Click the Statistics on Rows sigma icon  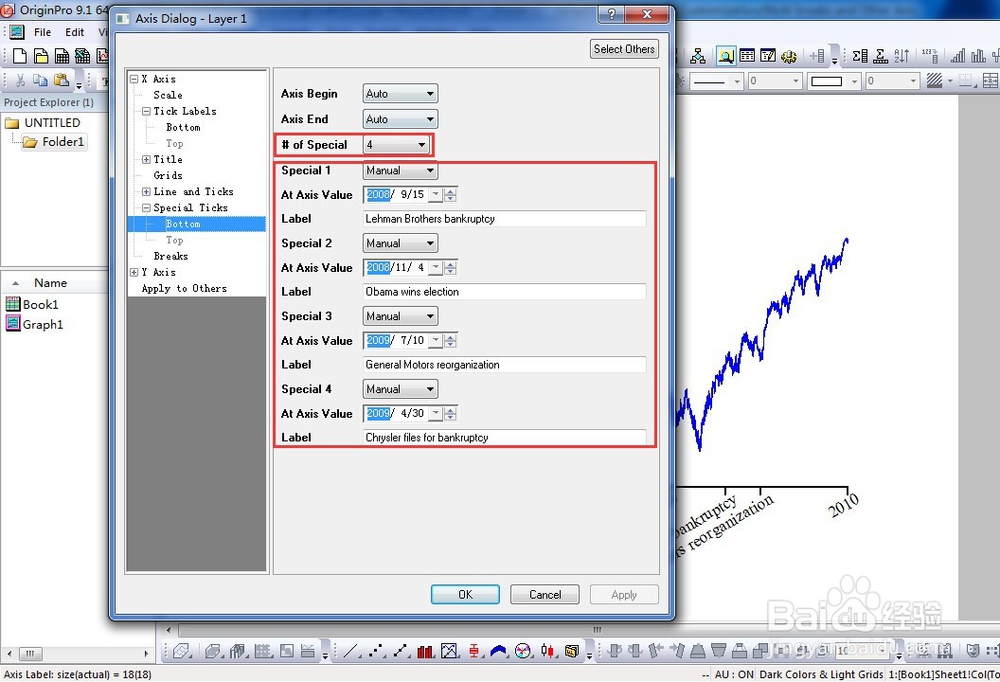881,56
